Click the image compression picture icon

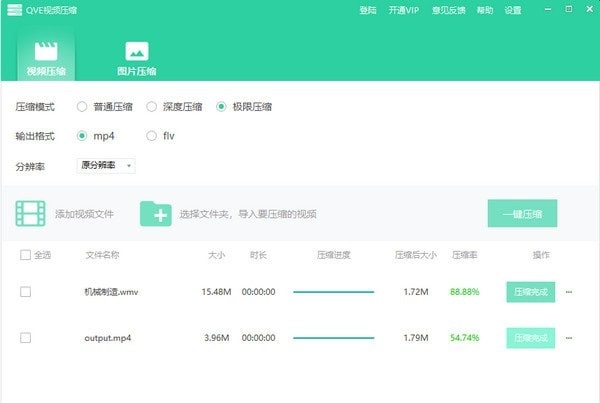tap(136, 51)
